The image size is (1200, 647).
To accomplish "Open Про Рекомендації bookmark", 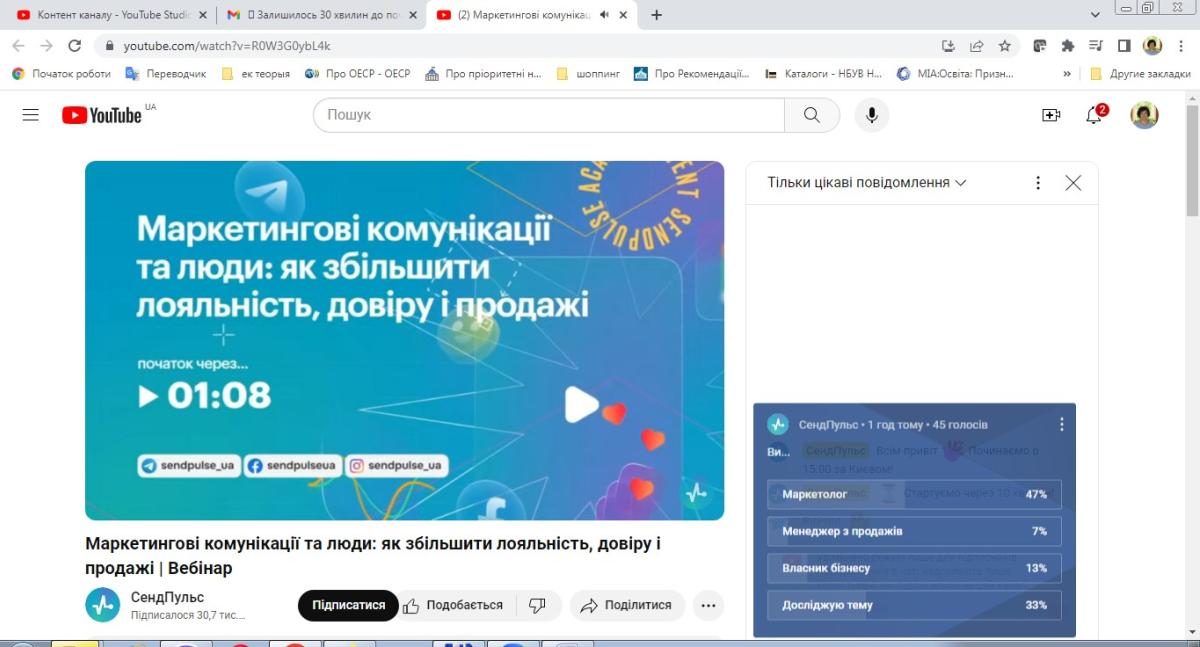I will click(x=692, y=73).
